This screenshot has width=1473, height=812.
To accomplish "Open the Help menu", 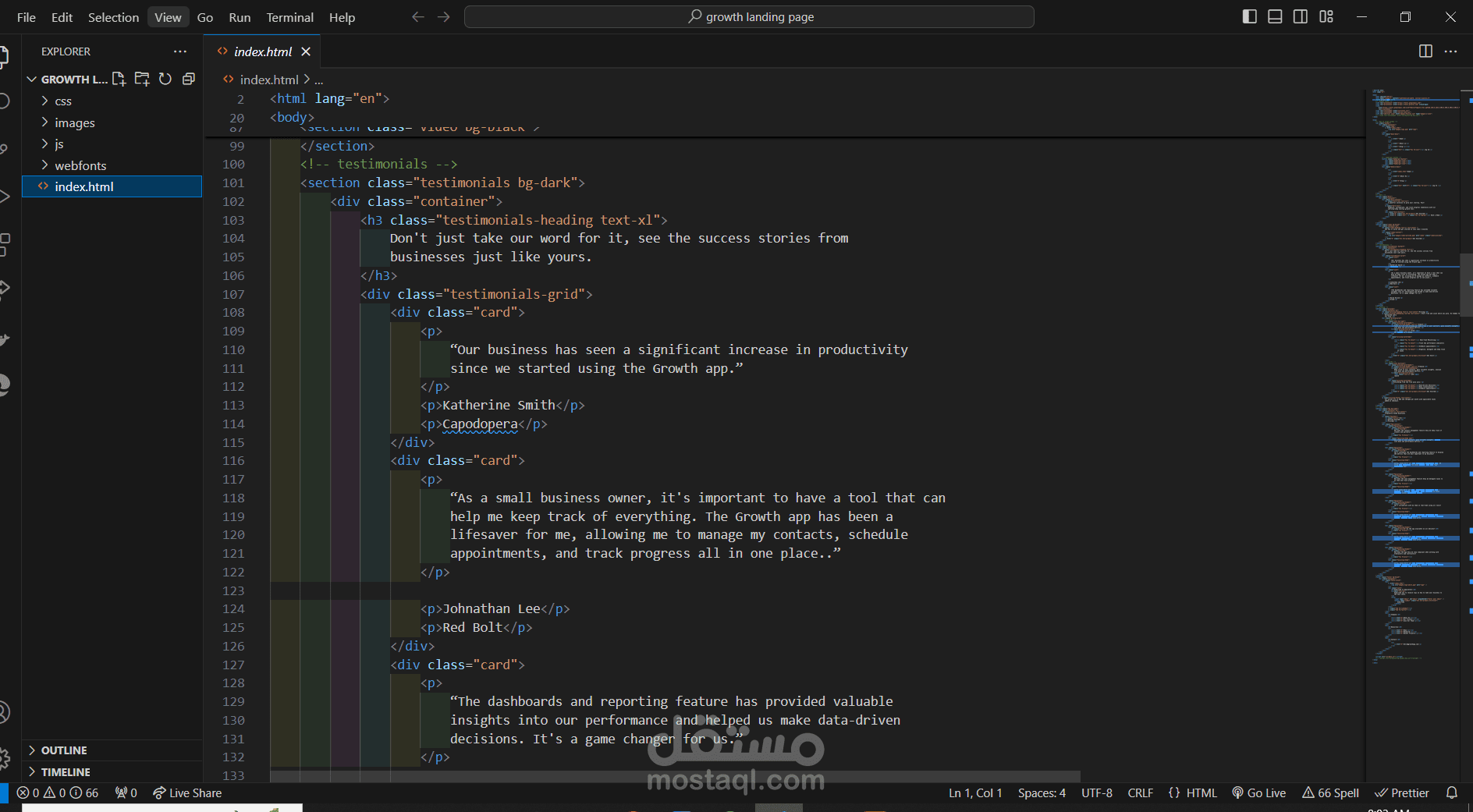I will coord(342,17).
